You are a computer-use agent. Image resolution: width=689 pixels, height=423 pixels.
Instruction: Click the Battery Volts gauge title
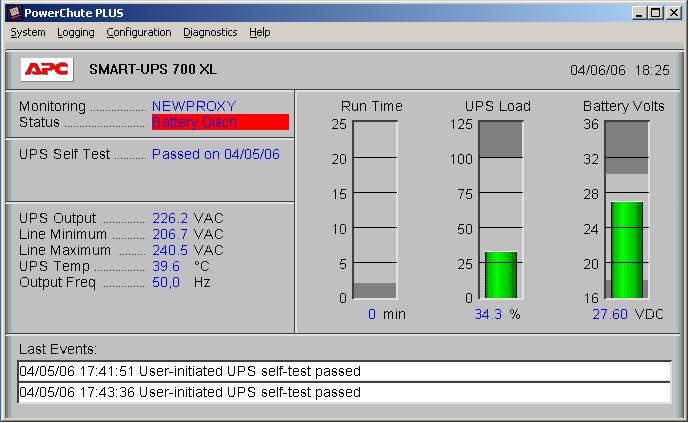coord(624,106)
